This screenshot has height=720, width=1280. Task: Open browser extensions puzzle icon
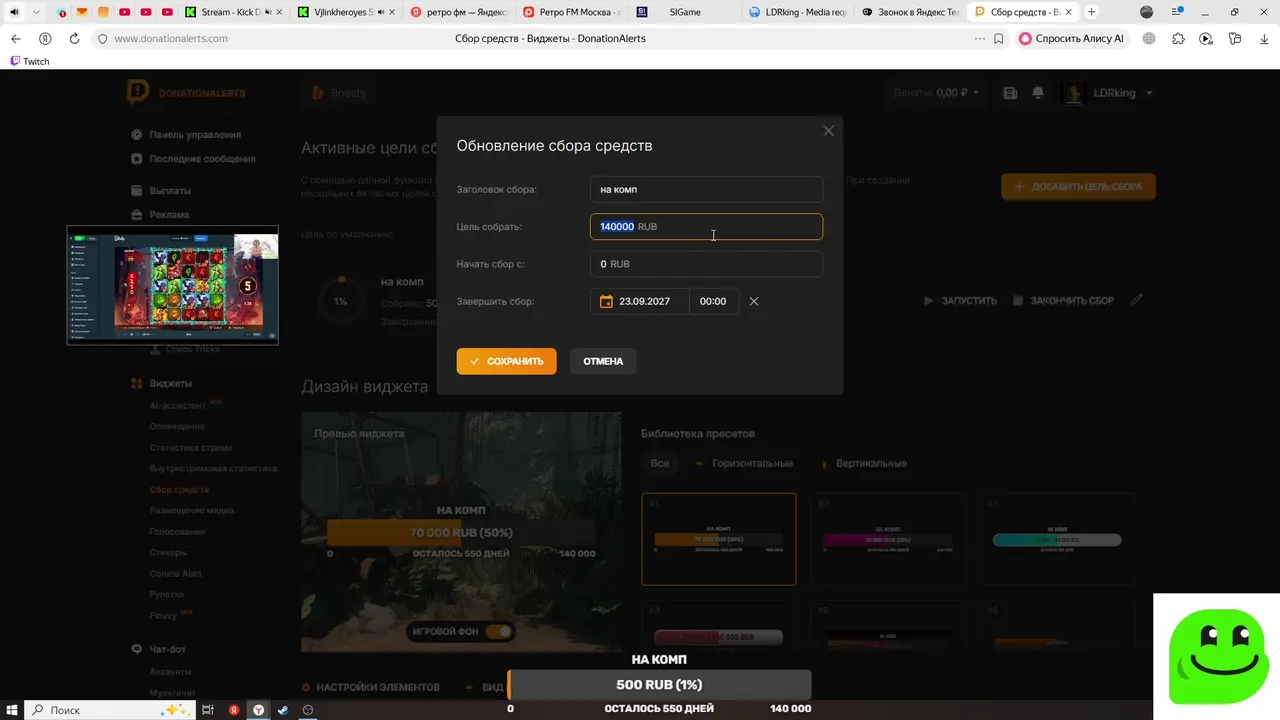tap(1178, 38)
